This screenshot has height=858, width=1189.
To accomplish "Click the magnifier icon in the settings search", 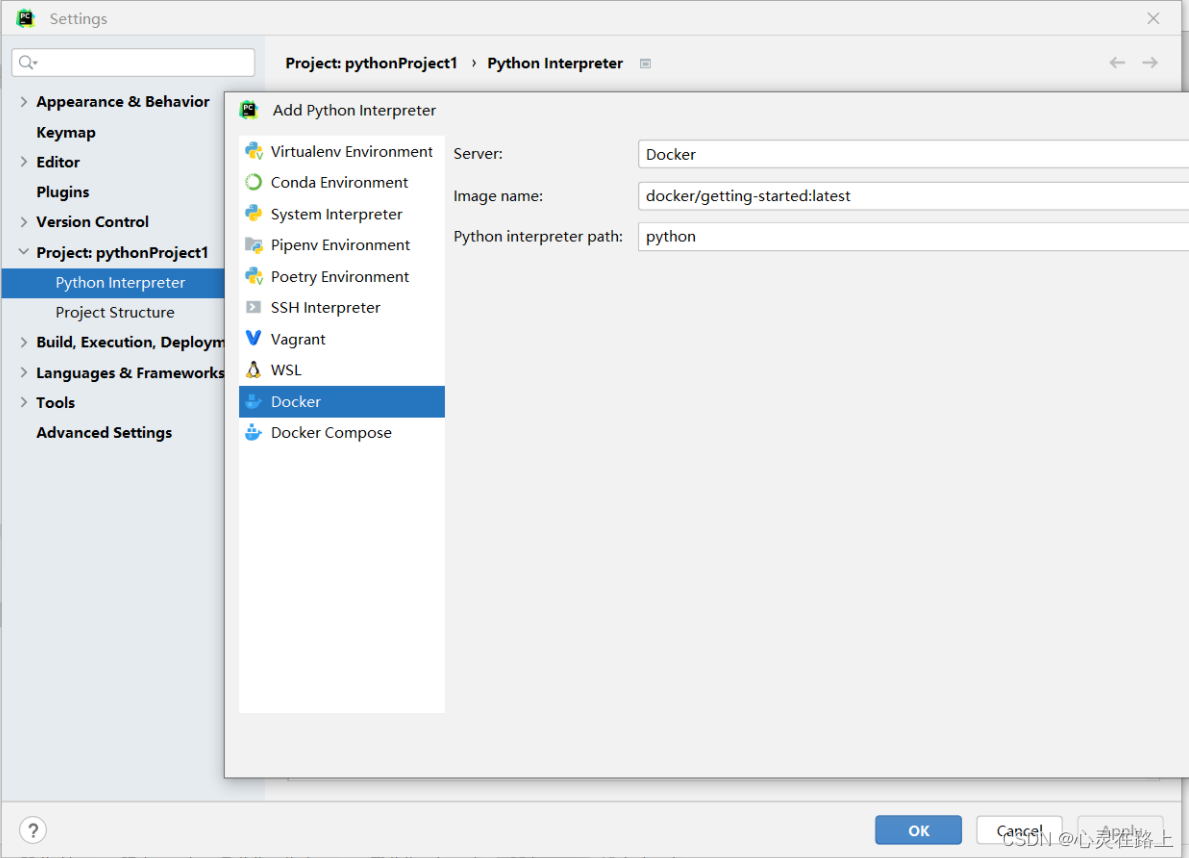I will (28, 62).
